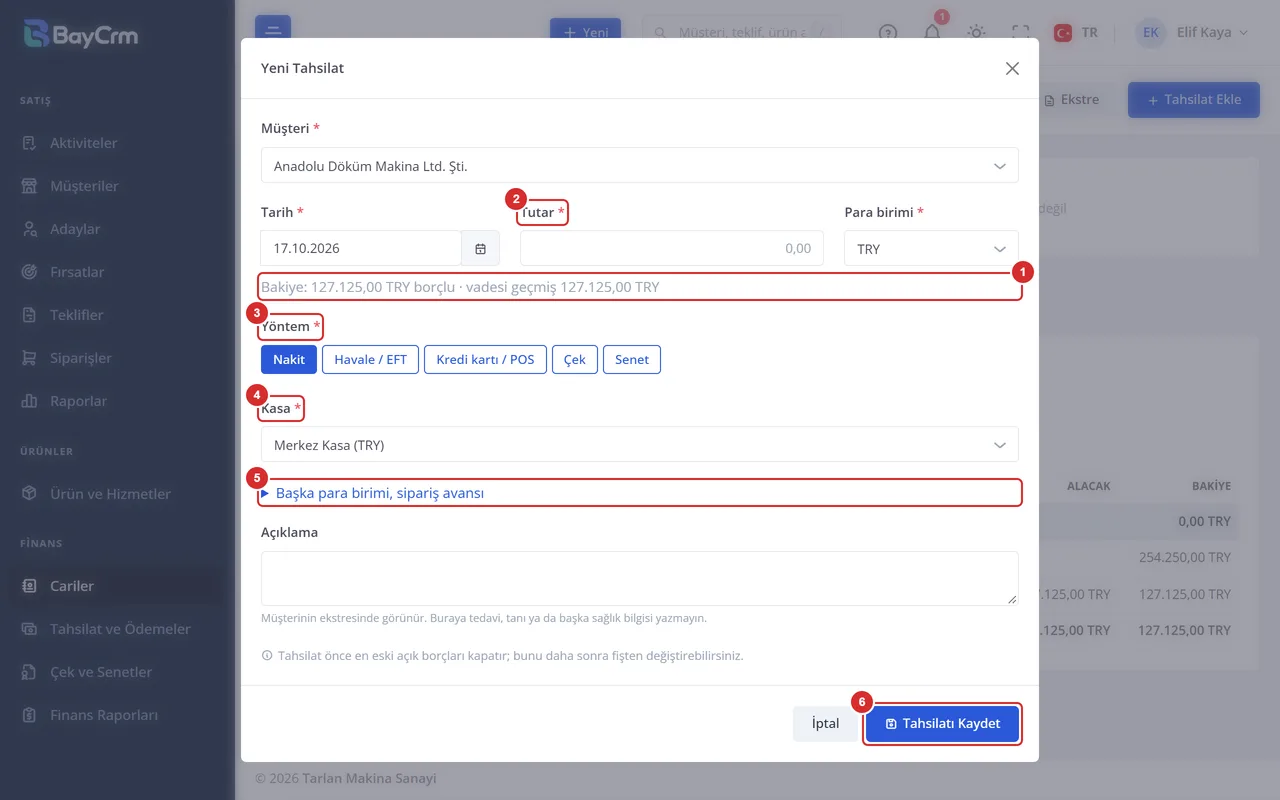
Task: Click the Tahsilatı Kaydet button
Action: pyautogui.click(x=942, y=723)
